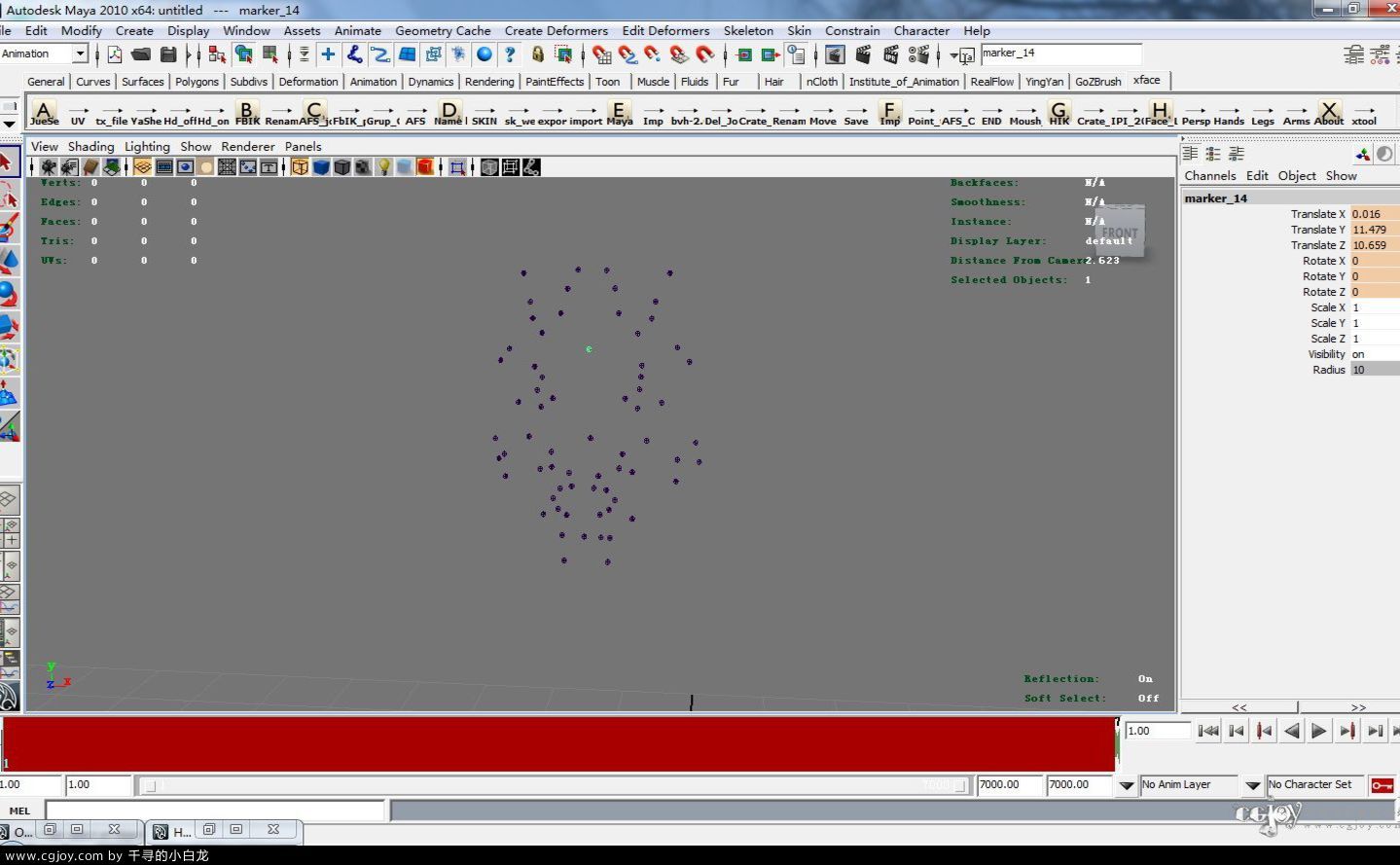Open the viewport Shading menu
The image size is (1400, 865).
[x=90, y=146]
